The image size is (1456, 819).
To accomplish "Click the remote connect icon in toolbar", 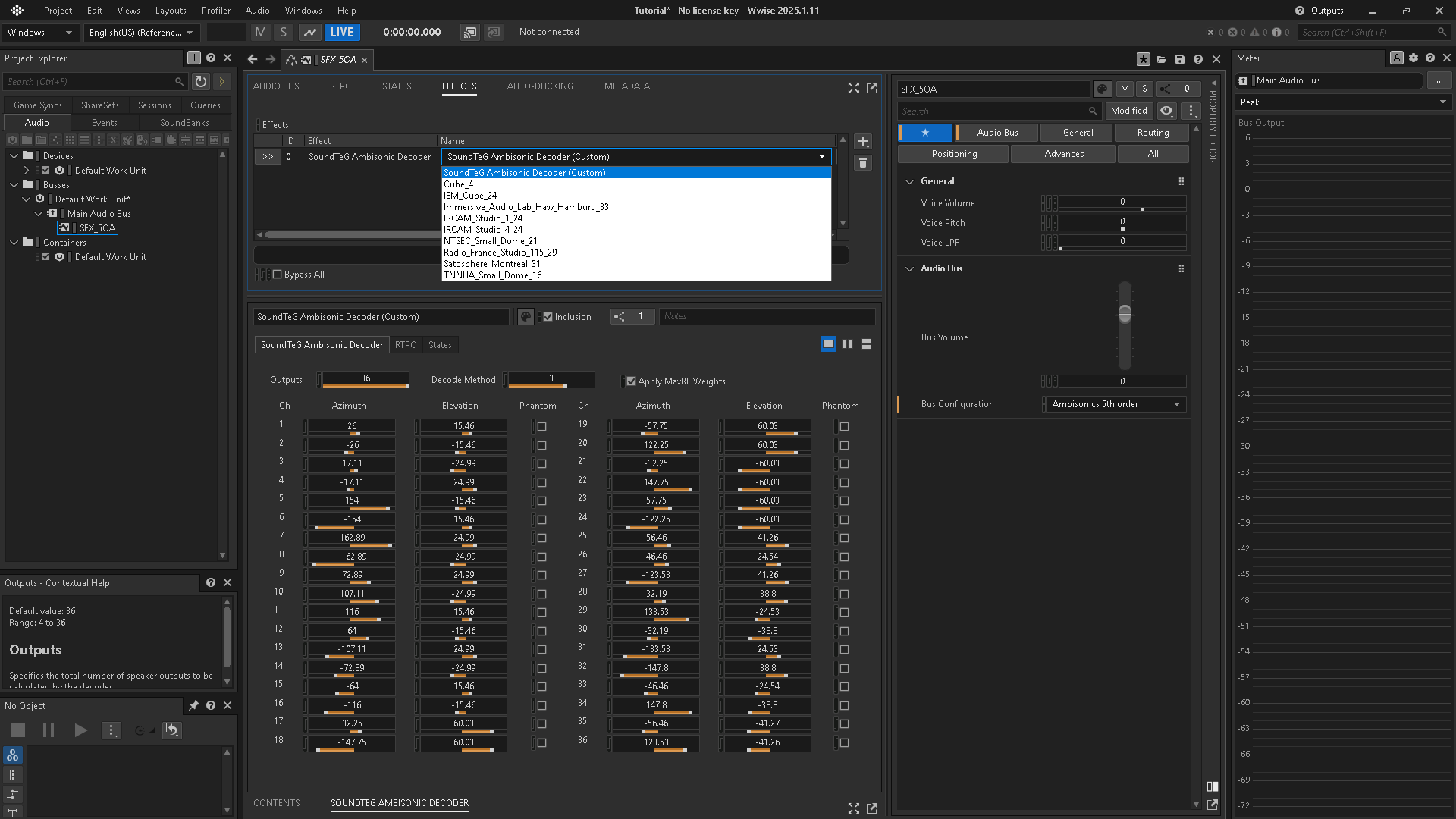I will tap(470, 32).
